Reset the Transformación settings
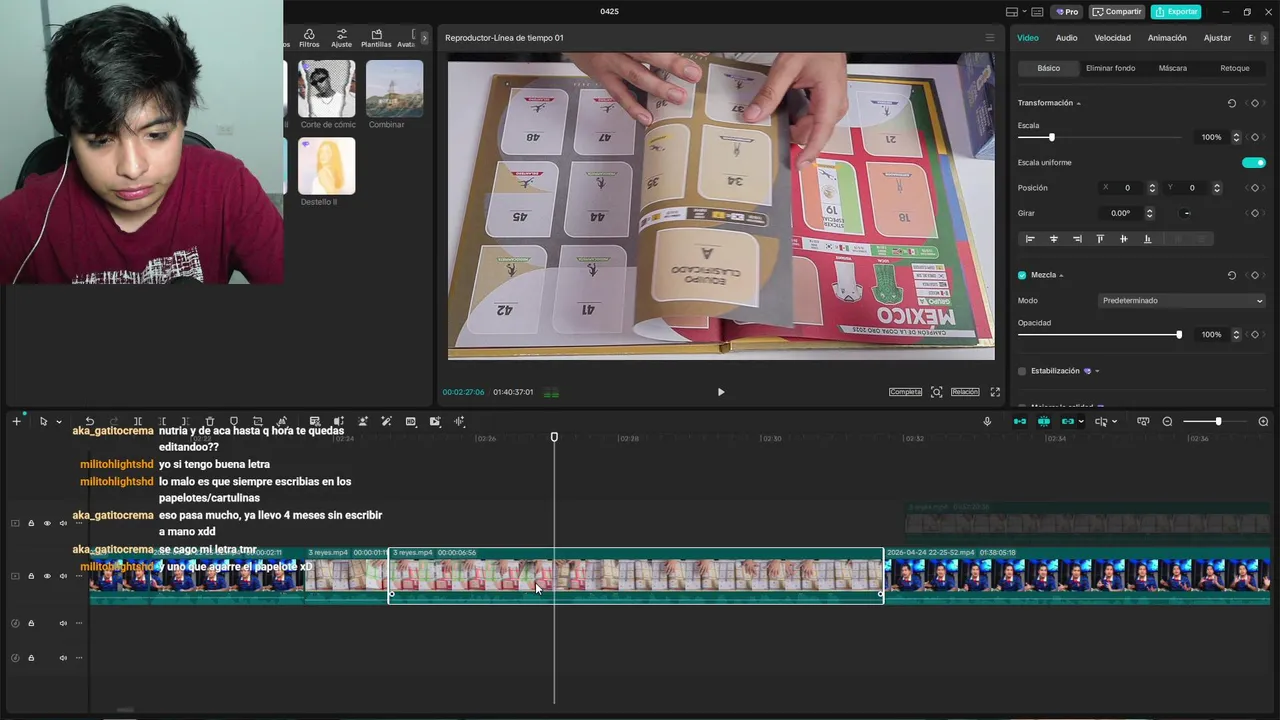The image size is (1280, 720). coord(1231,103)
